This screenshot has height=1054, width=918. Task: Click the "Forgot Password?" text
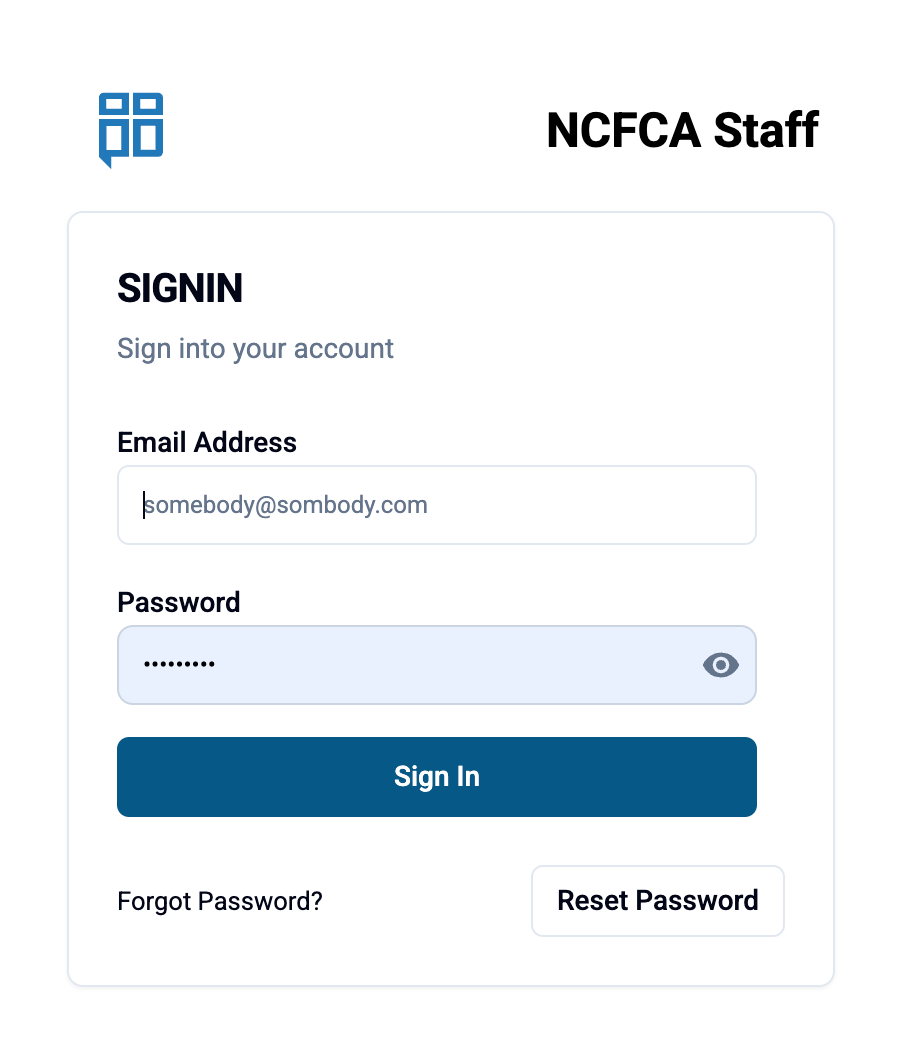coord(220,901)
